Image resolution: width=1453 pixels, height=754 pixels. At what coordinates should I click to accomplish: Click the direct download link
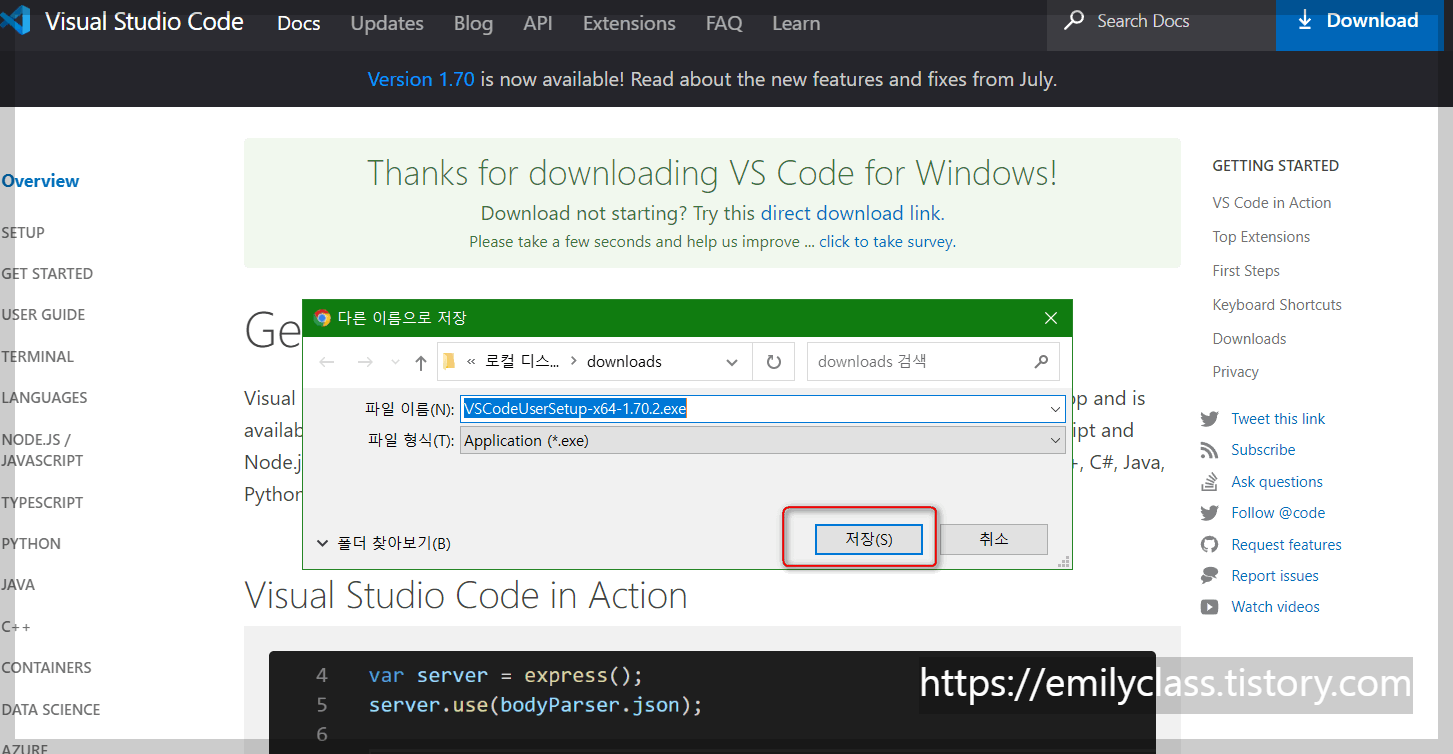point(850,213)
